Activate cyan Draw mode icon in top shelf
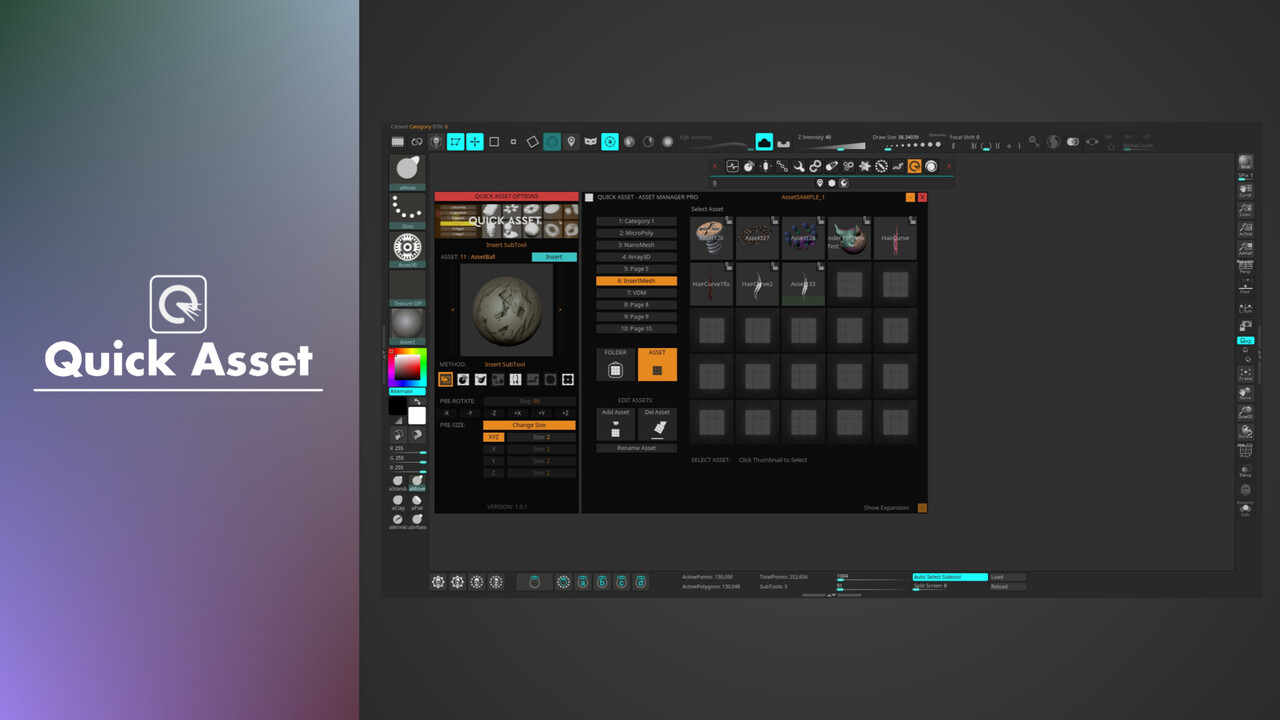This screenshot has height=720, width=1280. tap(455, 142)
